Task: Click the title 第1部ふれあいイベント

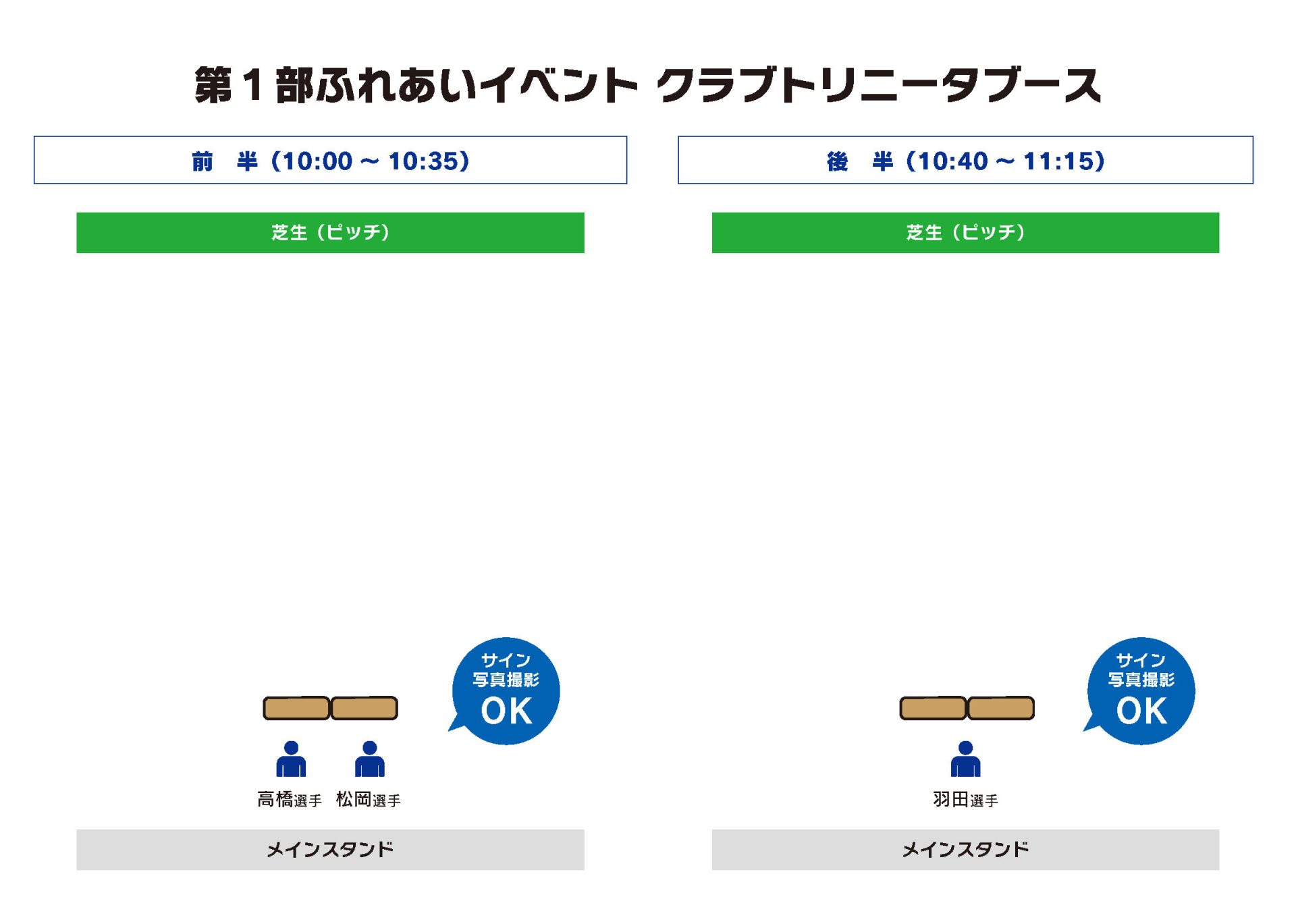Action: click(x=416, y=85)
